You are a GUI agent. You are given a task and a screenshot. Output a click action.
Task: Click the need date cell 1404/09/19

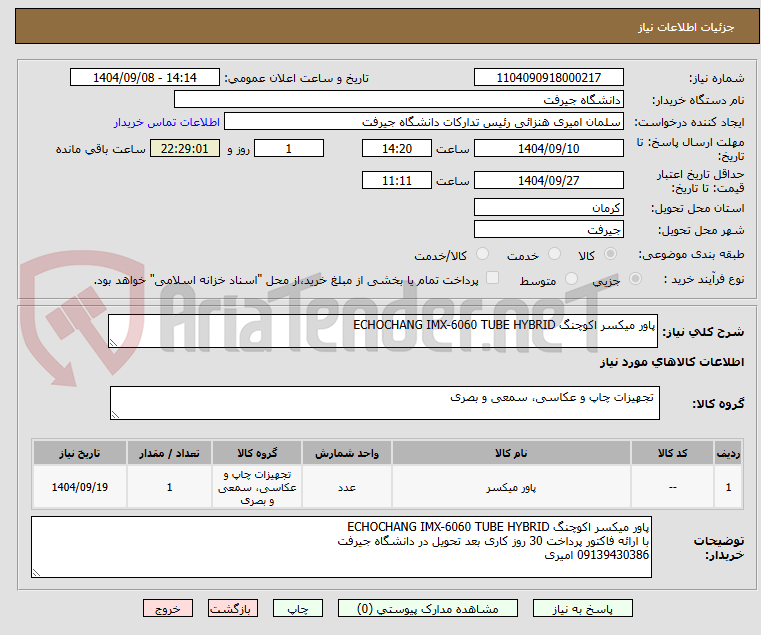pos(80,487)
